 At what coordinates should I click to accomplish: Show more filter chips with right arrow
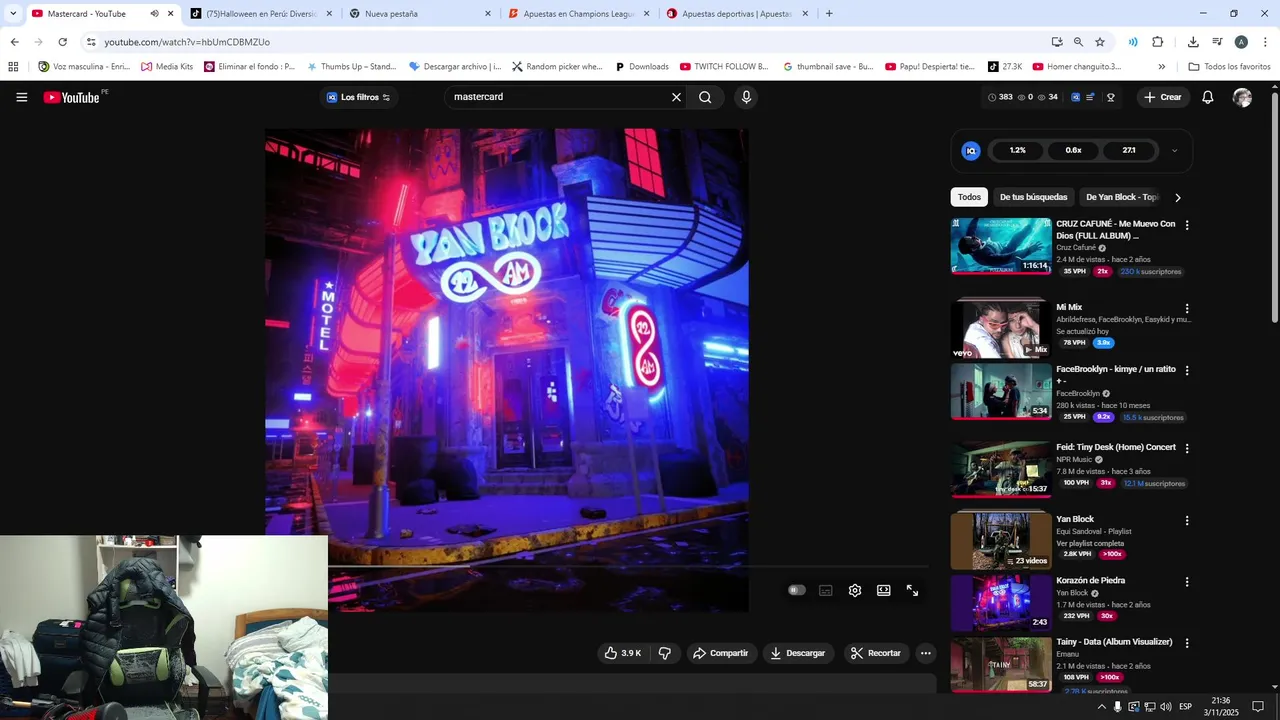point(1178,197)
